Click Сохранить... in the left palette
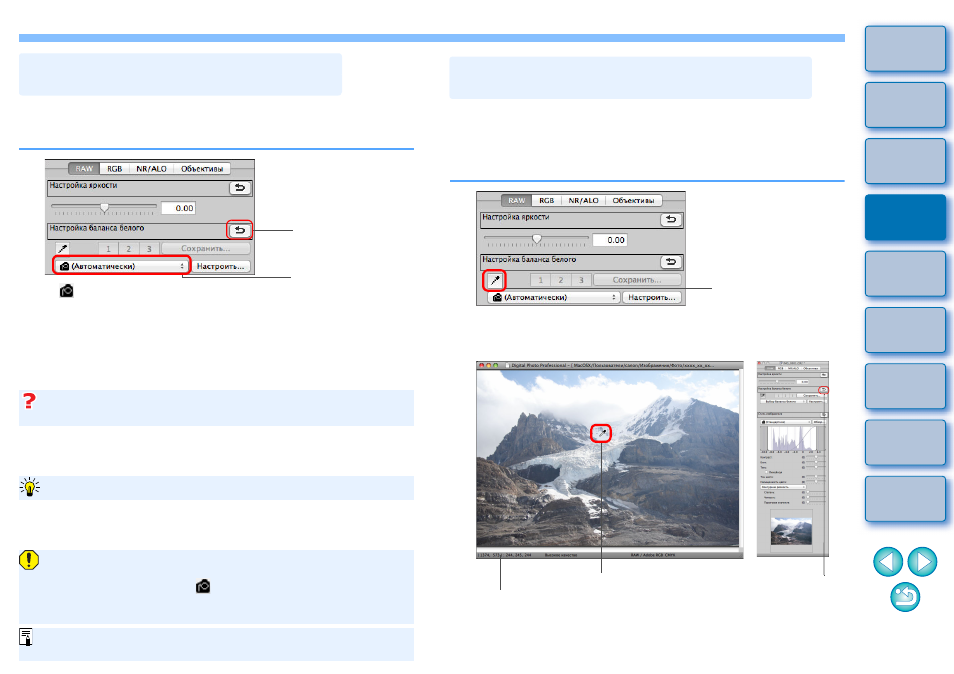The image size is (954, 674). pos(206,248)
